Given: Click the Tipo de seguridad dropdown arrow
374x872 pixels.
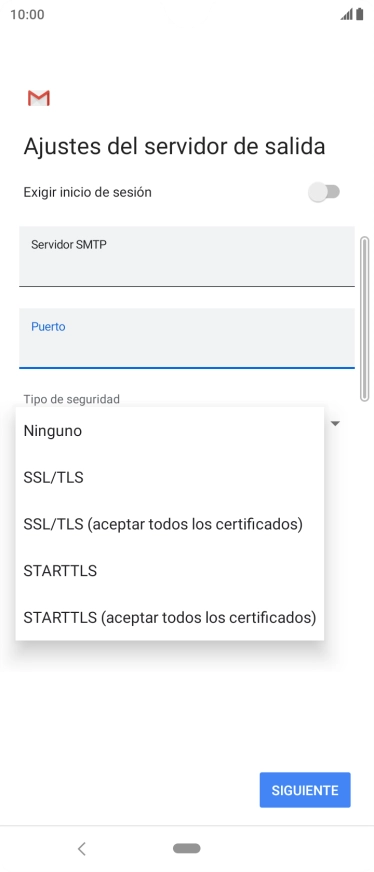Looking at the screenshot, I should pyautogui.click(x=335, y=424).
